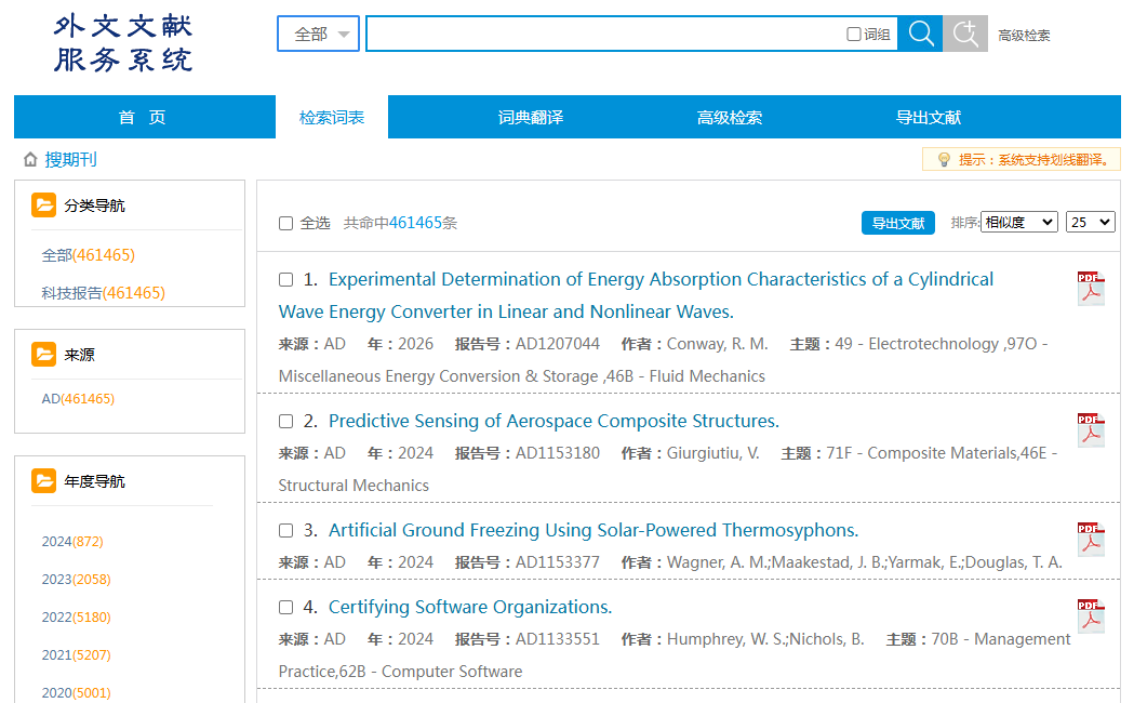This screenshot has height=703, width=1134.
Task: Click the 共命中461465条 result count
Action: (x=401, y=223)
